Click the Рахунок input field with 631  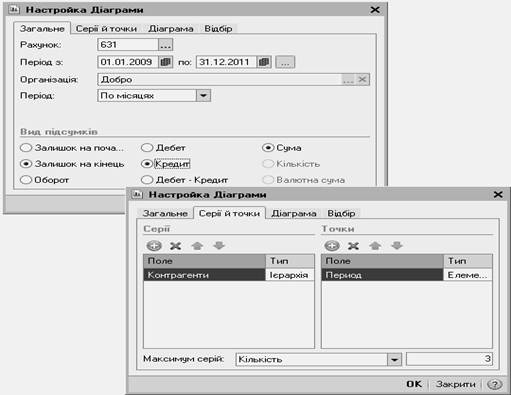tap(128, 45)
